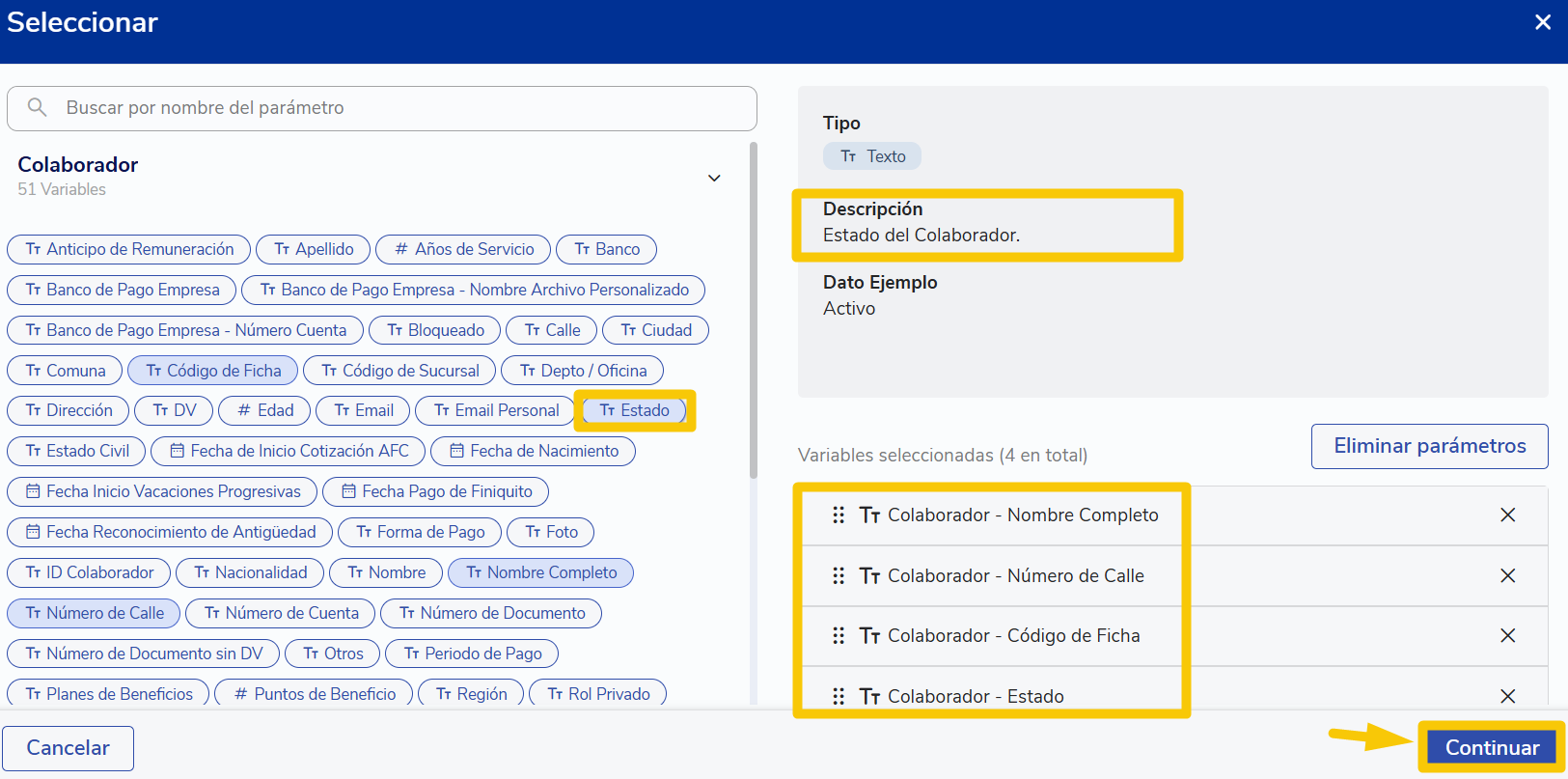Add the Periodo de Pago variable
1568x779 pixels.
tap(472, 654)
